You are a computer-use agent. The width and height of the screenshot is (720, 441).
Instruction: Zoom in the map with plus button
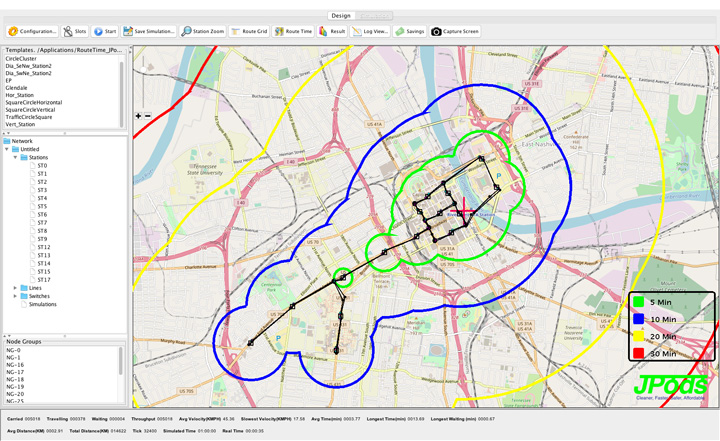[x=138, y=116]
